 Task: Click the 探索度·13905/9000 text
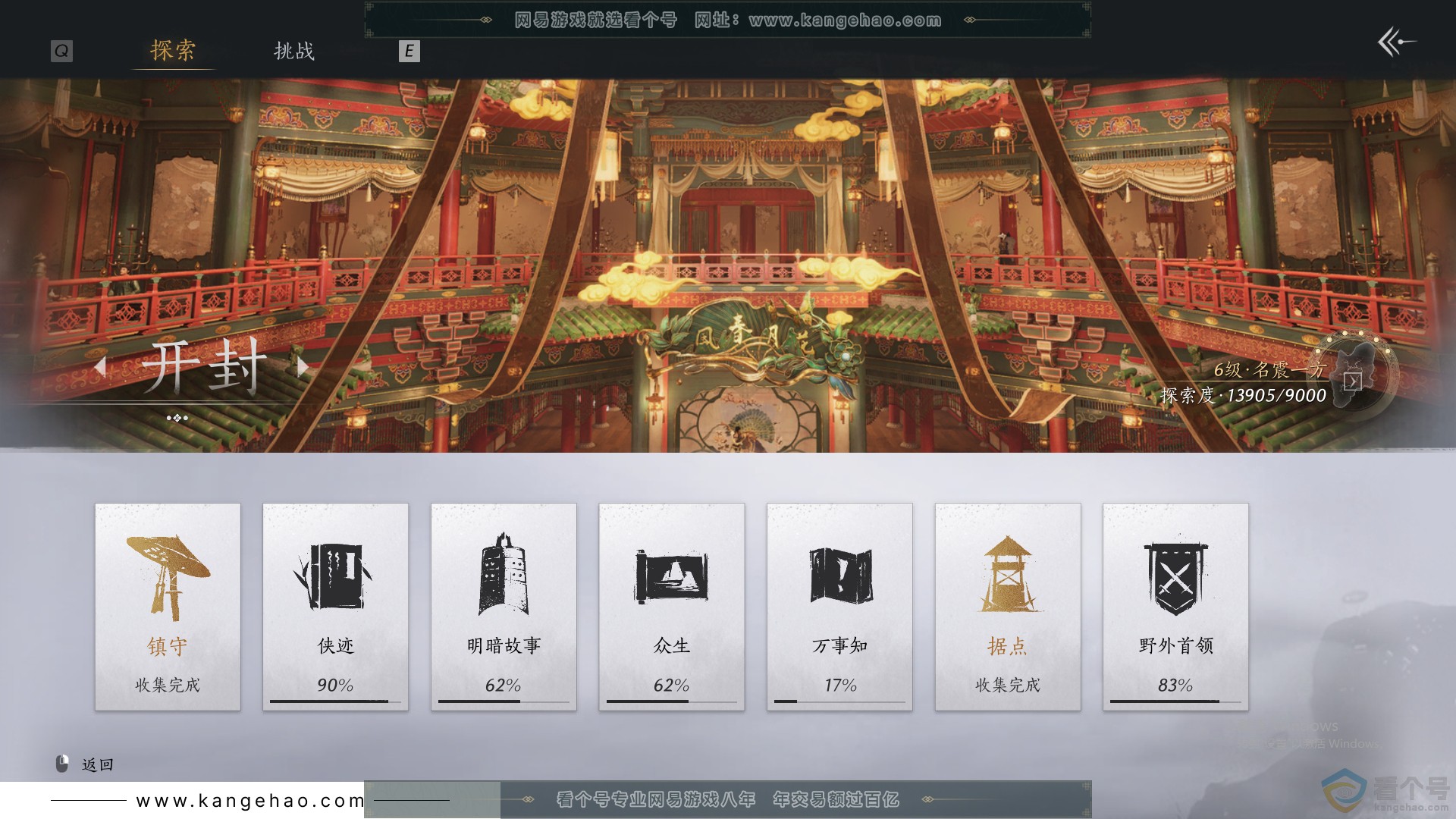coord(1243,395)
